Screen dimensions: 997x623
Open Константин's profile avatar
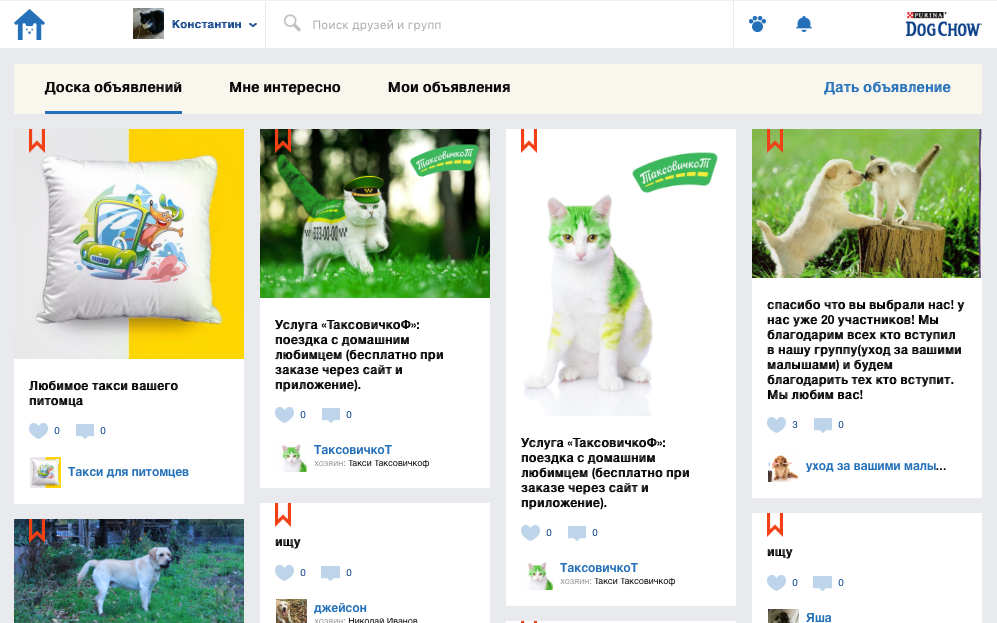(148, 24)
